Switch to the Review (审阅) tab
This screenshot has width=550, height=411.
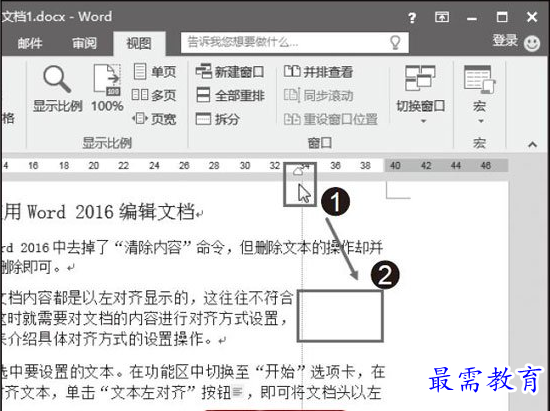[84, 43]
